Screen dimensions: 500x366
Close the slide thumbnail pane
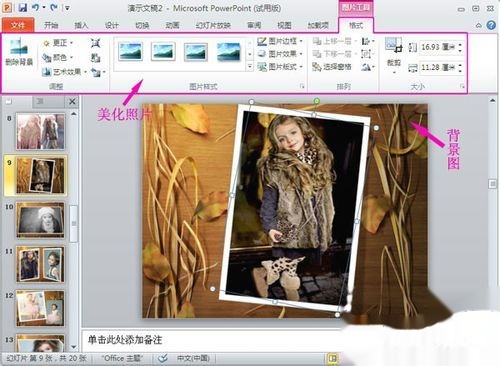(72, 101)
